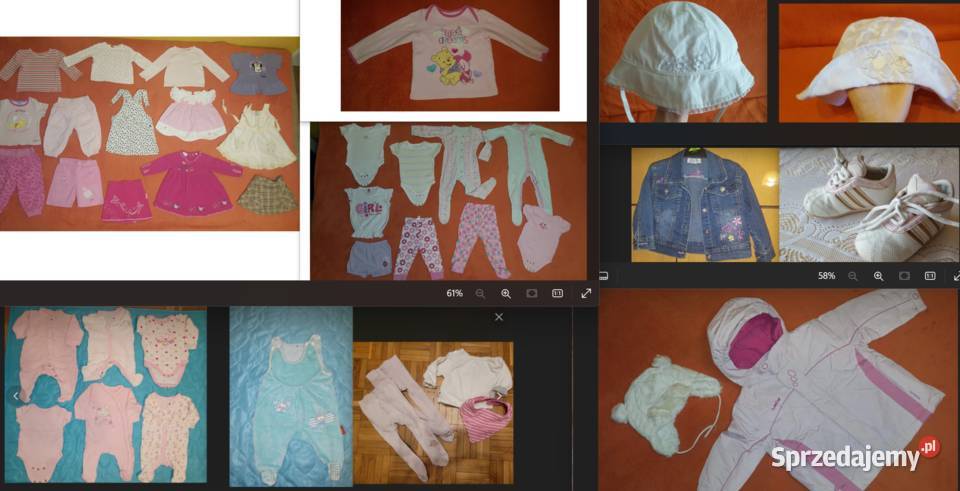Screen dimensions: 960x491
Task: Open the 61% zoom level value
Action: (454, 293)
